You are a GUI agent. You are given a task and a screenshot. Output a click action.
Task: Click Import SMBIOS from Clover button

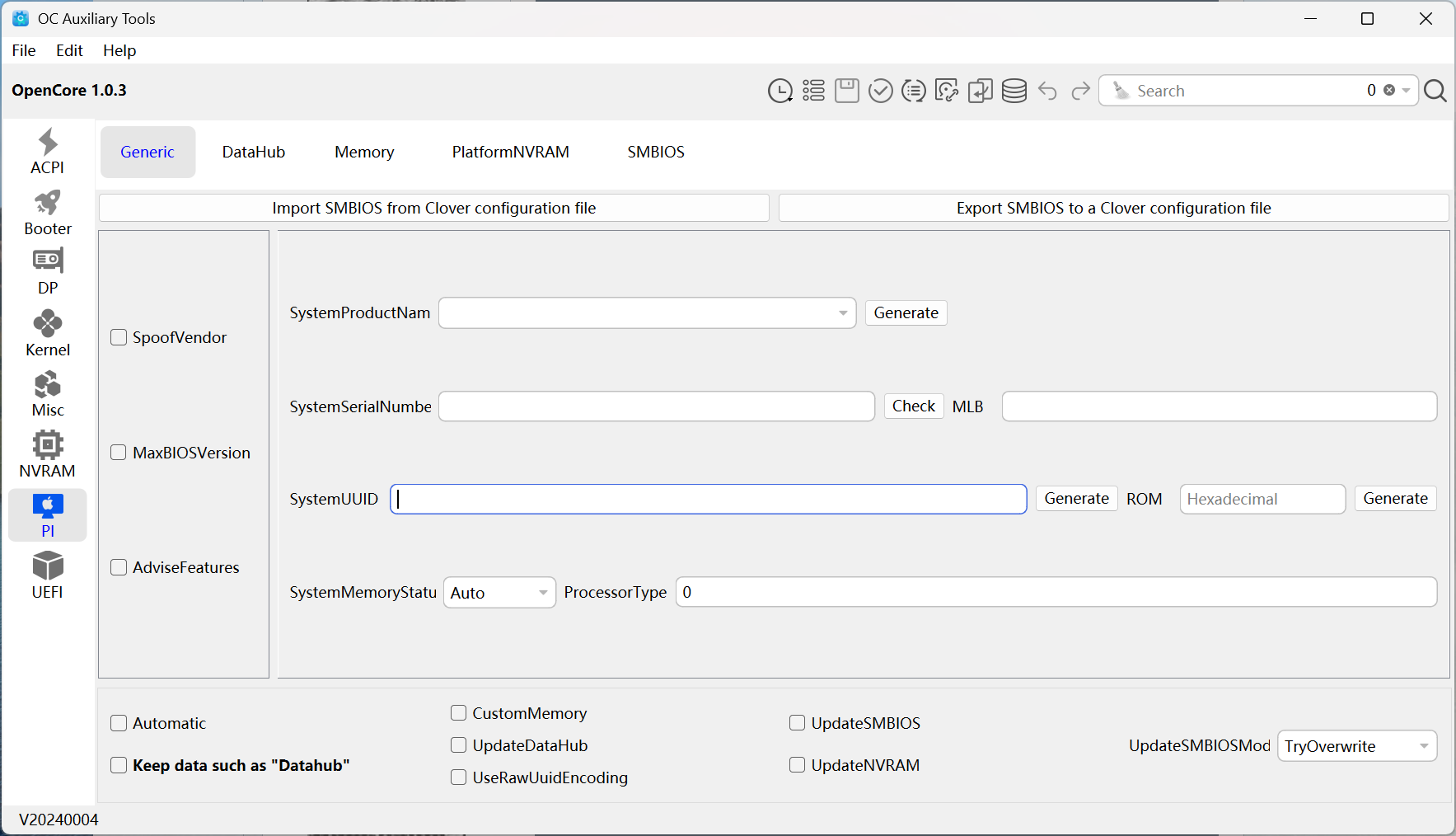433,208
